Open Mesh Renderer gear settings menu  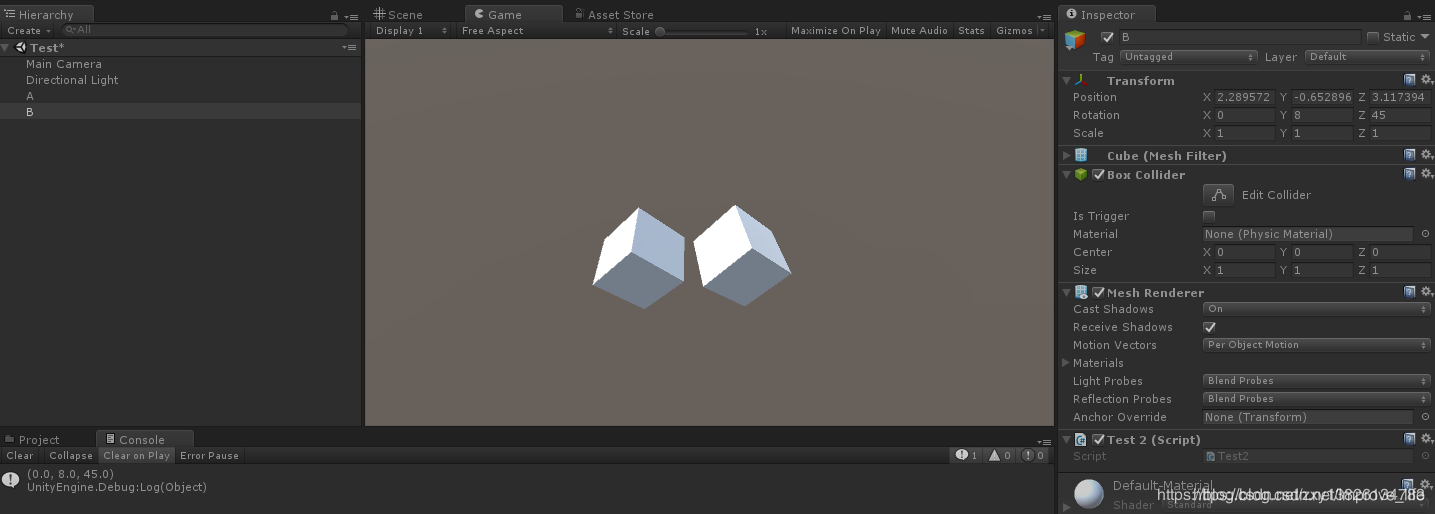click(x=1426, y=292)
